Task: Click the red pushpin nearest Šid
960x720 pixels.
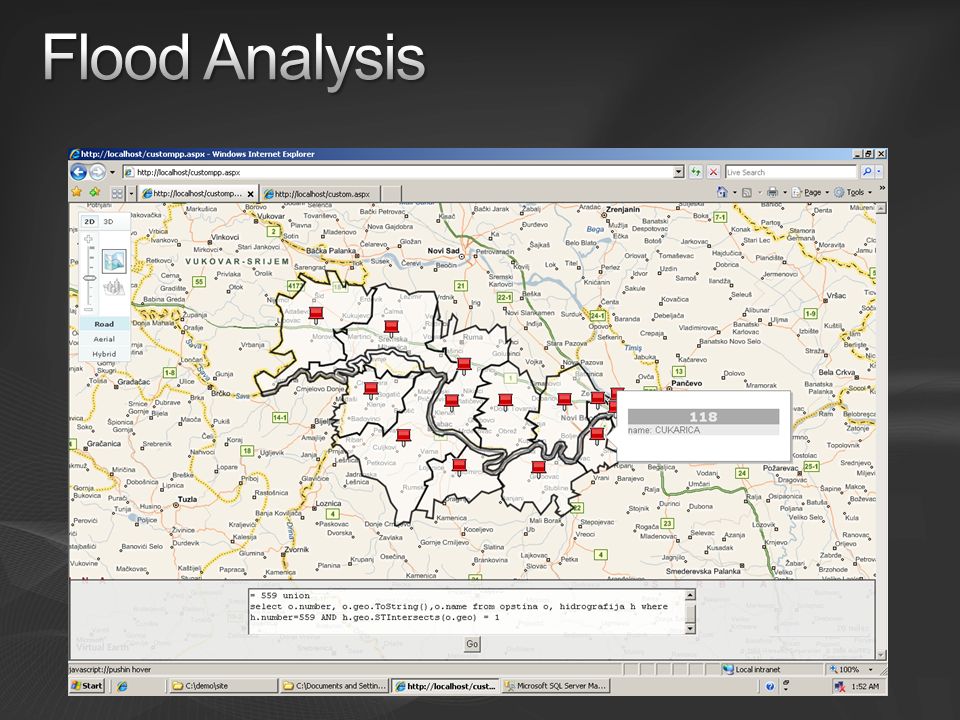Action: pyautogui.click(x=315, y=315)
